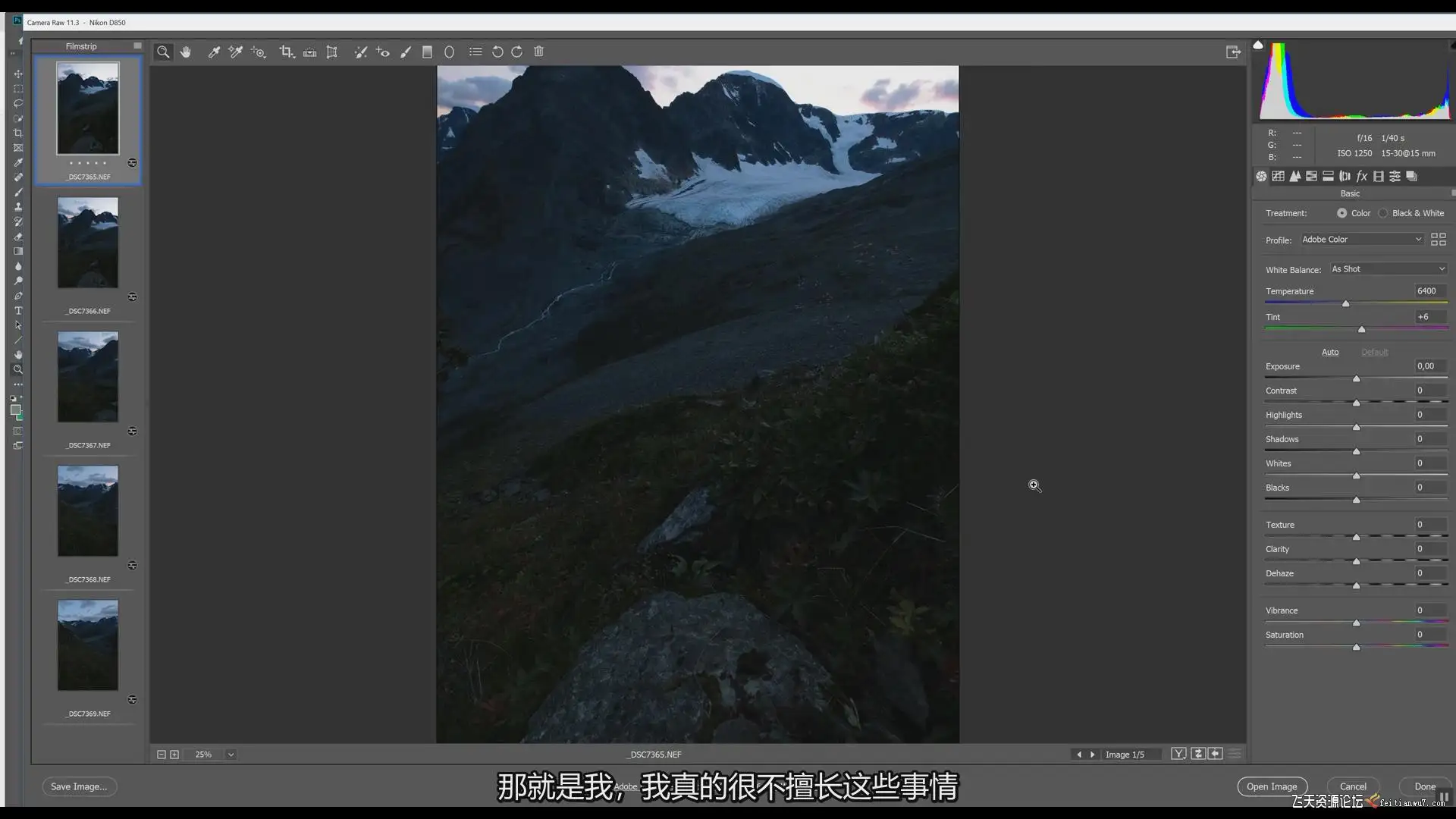1456x819 pixels.
Task: Choose the Adjustment Brush tool
Action: coord(406,52)
